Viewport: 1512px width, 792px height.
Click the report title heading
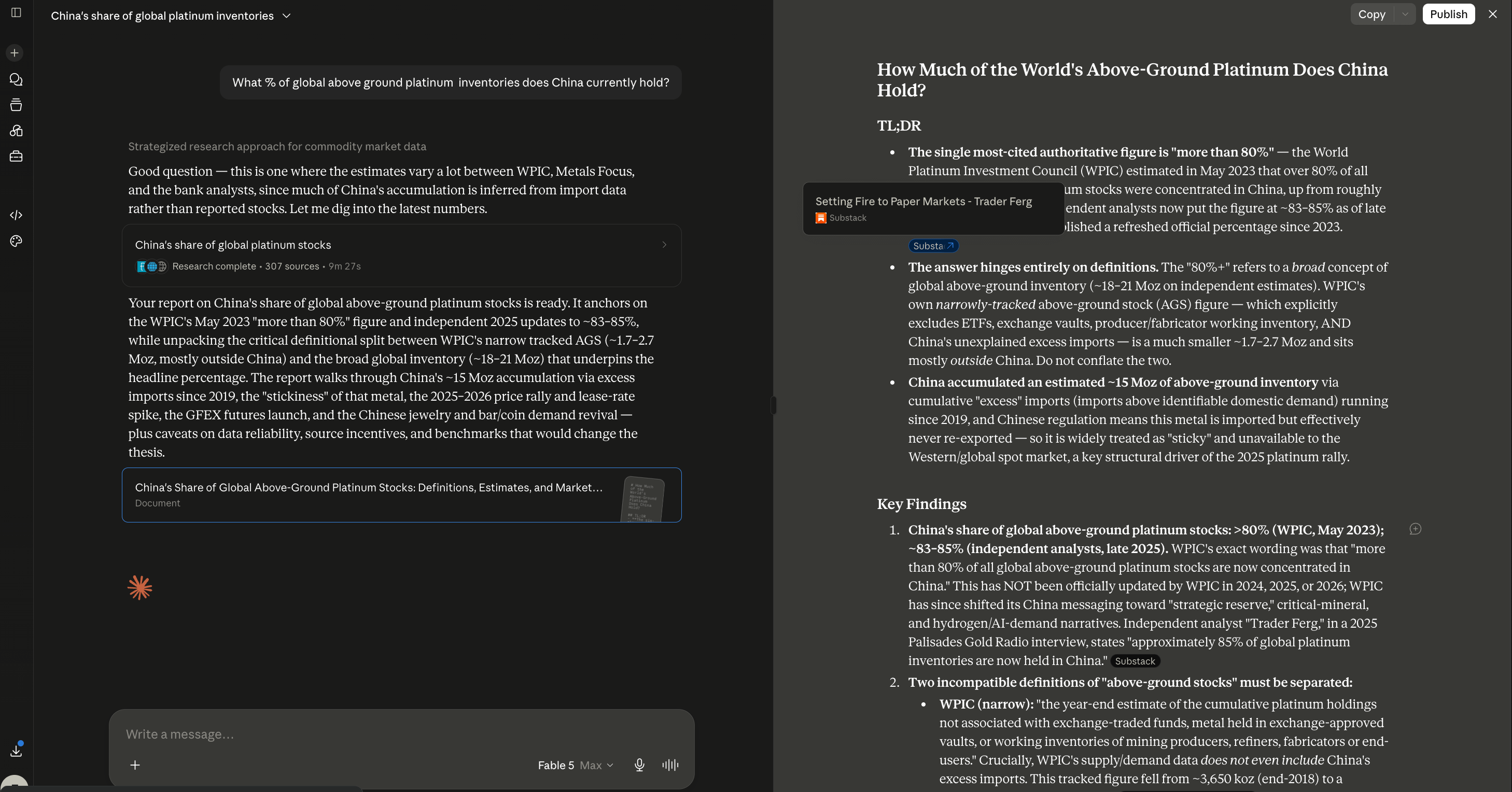coord(1132,80)
